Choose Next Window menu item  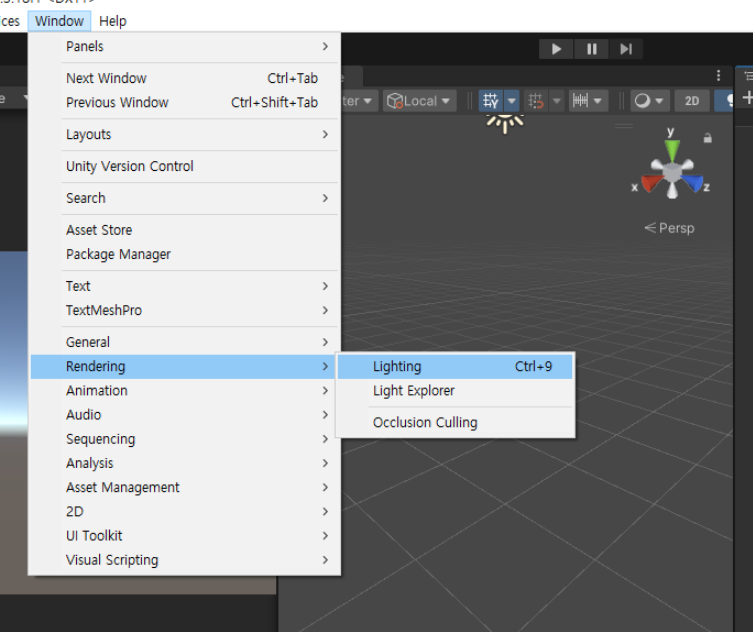pos(185,78)
